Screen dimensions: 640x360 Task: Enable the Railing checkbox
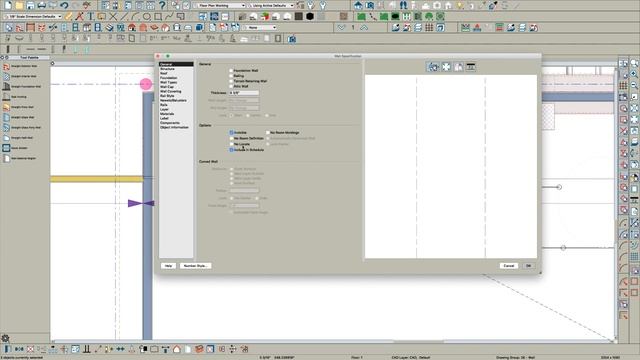point(231,76)
